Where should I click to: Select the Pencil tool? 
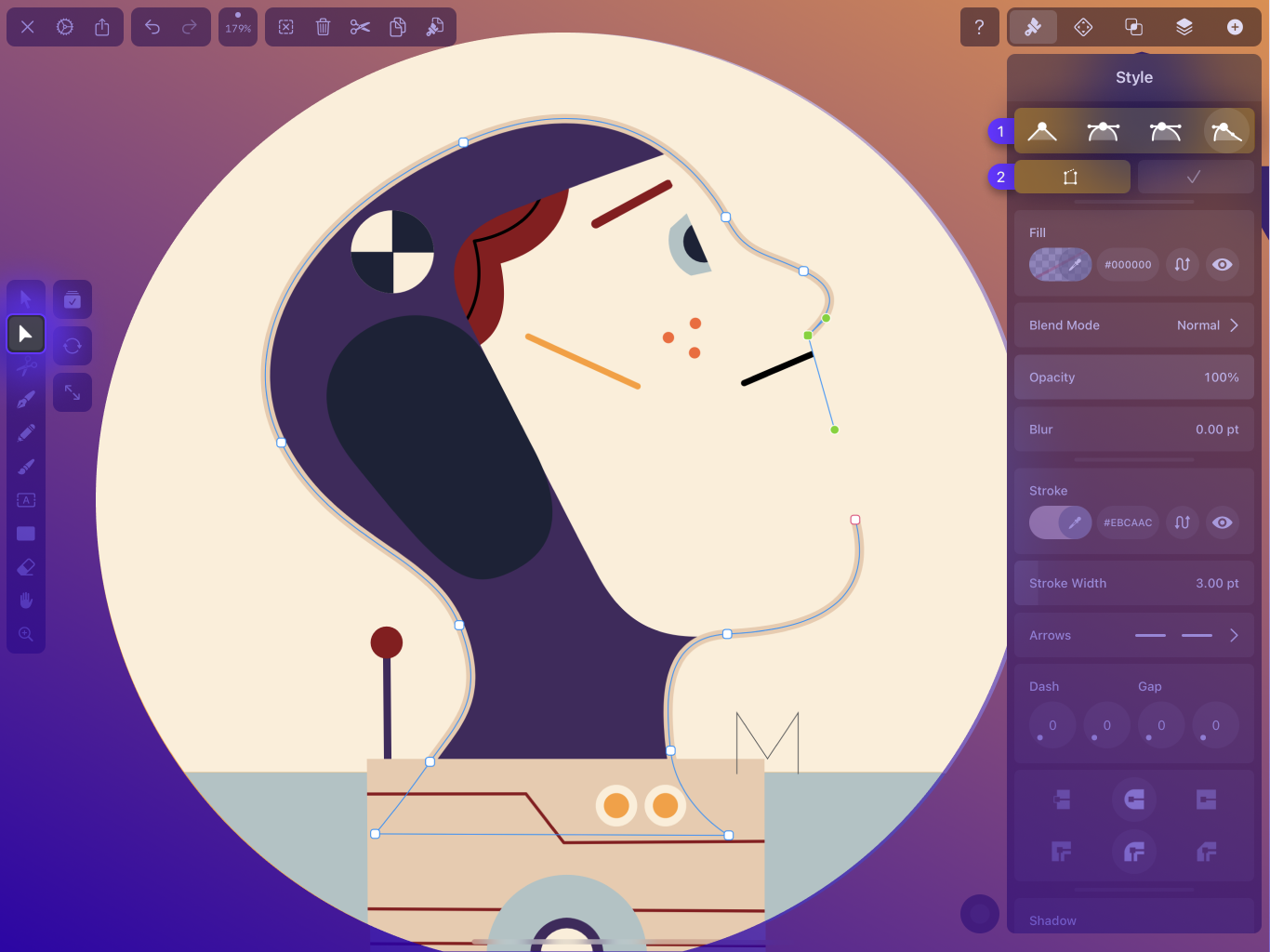(x=26, y=433)
